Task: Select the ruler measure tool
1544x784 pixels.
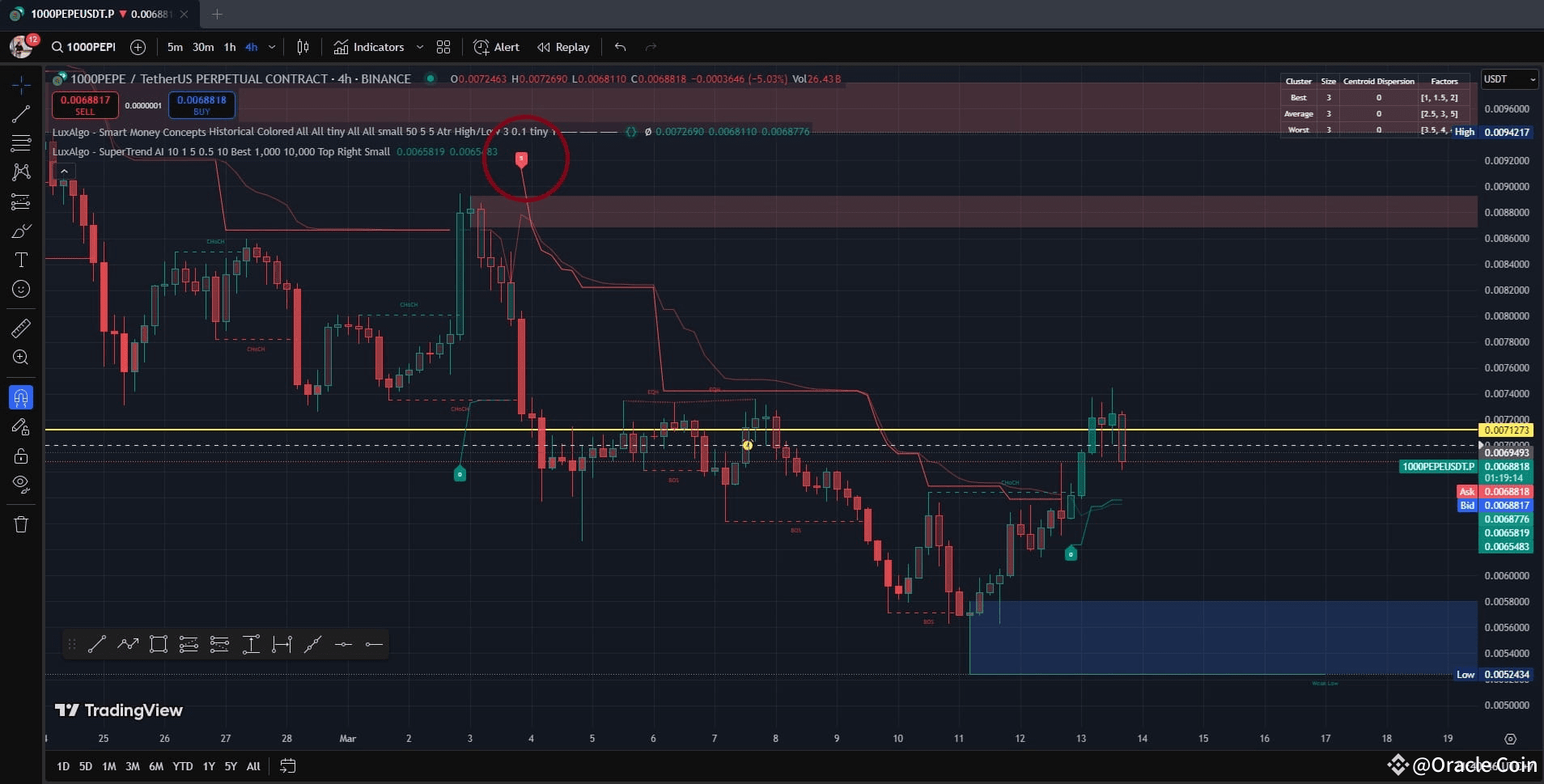Action: pyautogui.click(x=21, y=328)
